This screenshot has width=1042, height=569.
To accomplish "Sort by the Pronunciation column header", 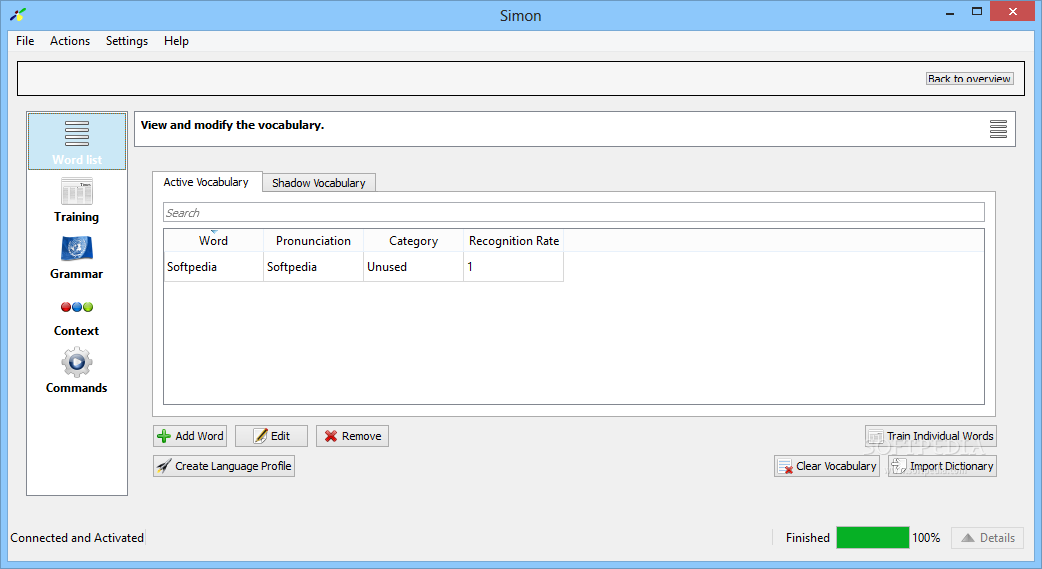I will (313, 241).
